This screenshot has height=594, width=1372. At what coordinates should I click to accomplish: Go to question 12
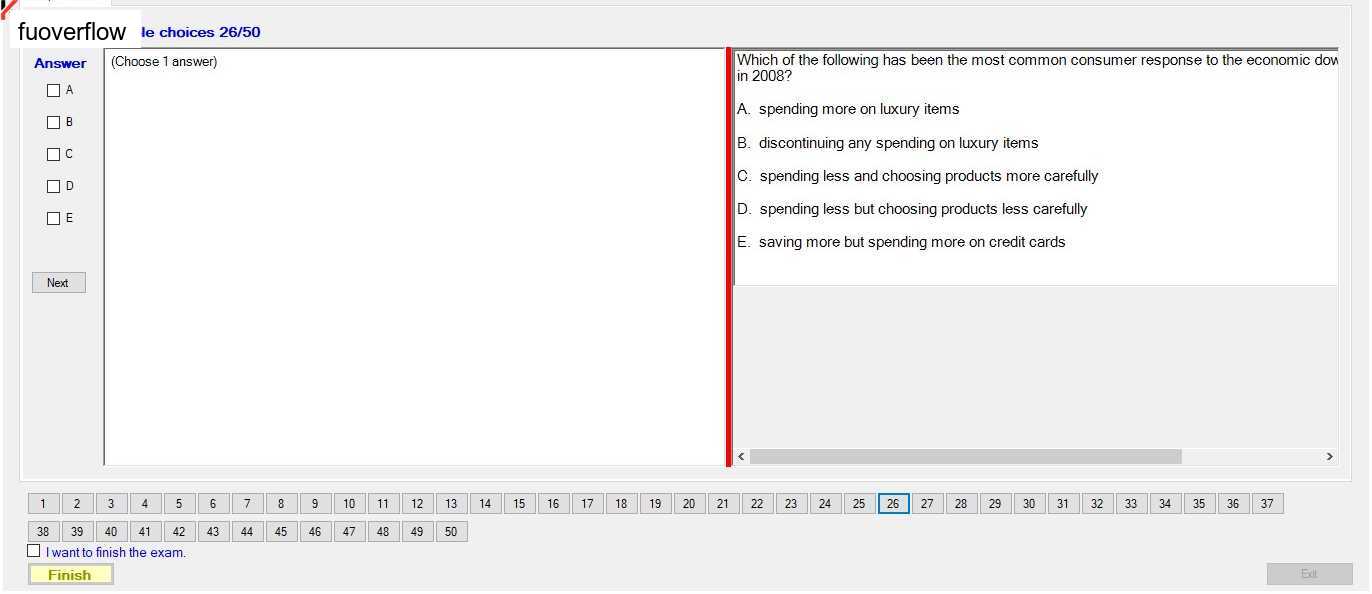(x=417, y=504)
